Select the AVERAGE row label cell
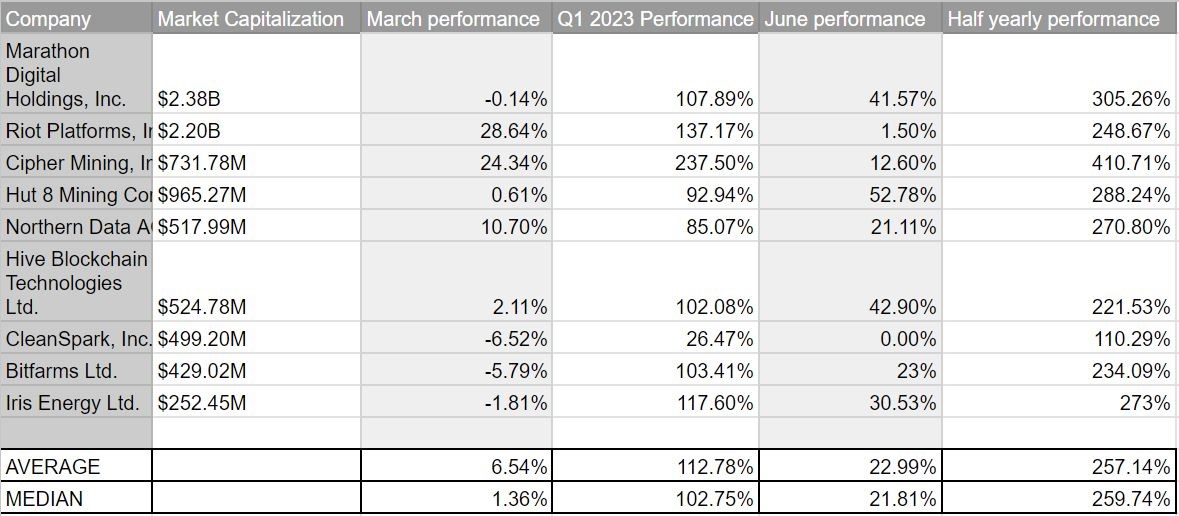 pyautogui.click(x=76, y=467)
